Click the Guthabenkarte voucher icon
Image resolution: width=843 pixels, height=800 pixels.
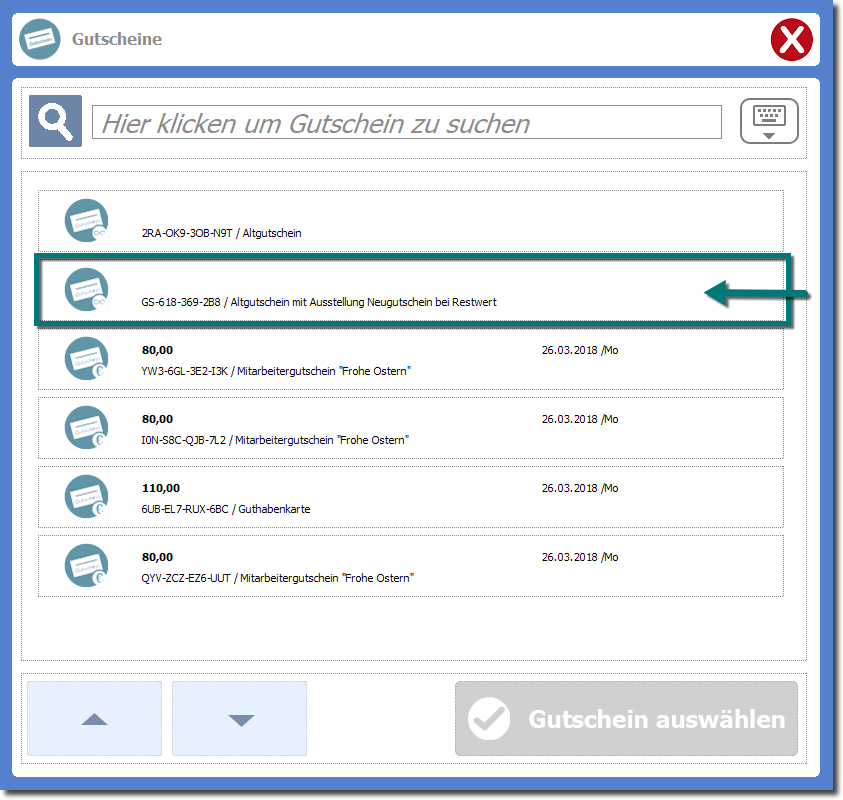tap(86, 497)
